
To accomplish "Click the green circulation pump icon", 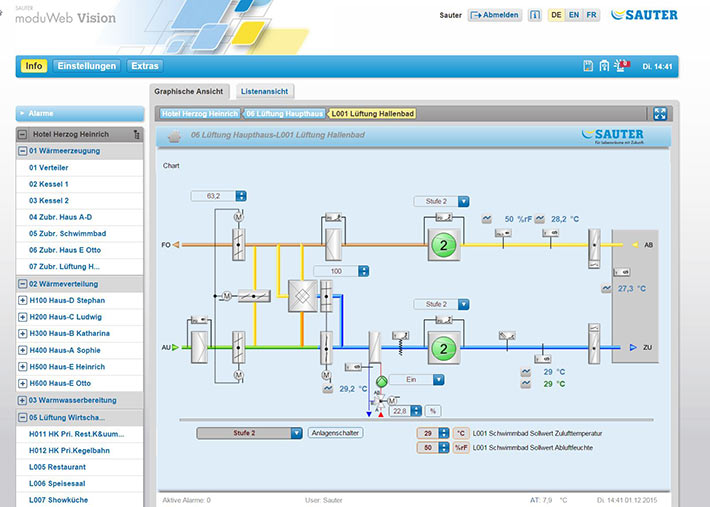I will pyautogui.click(x=380, y=380).
